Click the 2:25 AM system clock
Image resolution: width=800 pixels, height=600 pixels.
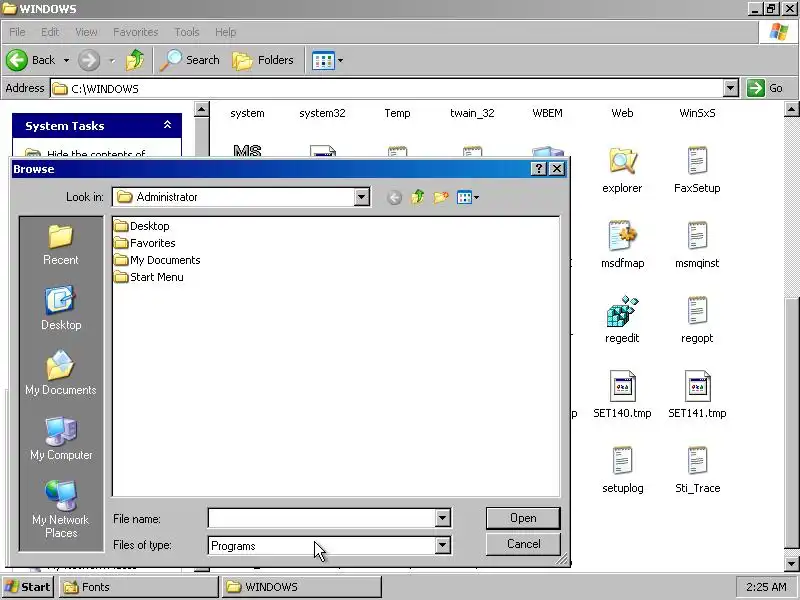[766, 587]
